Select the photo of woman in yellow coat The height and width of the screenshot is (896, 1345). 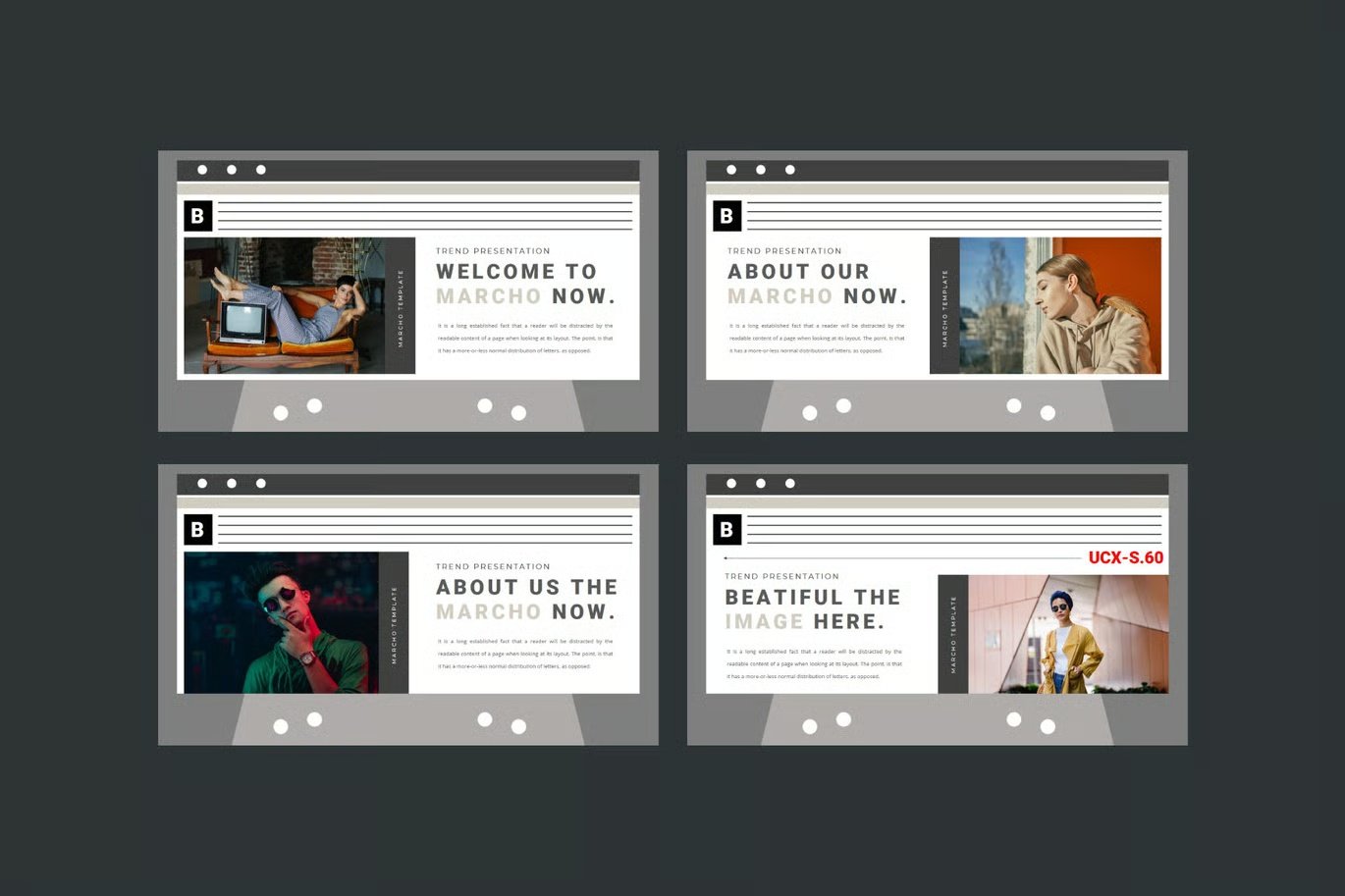[1068, 634]
